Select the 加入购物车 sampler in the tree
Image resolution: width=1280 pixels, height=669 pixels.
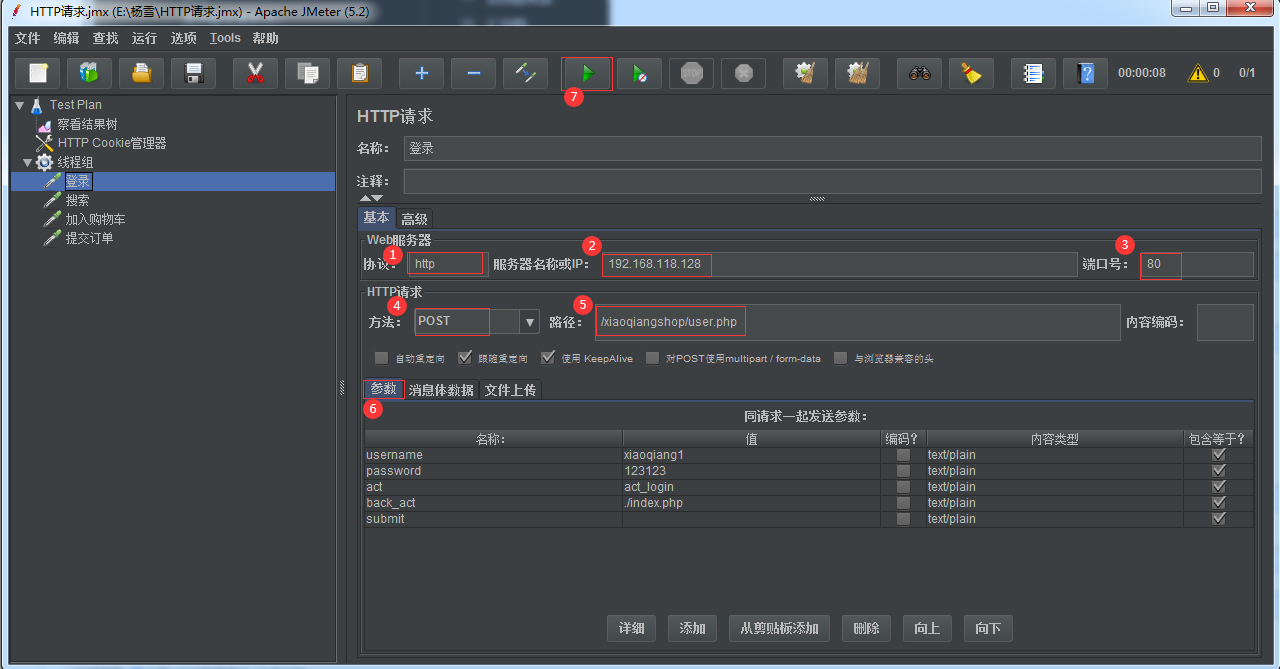click(x=95, y=219)
